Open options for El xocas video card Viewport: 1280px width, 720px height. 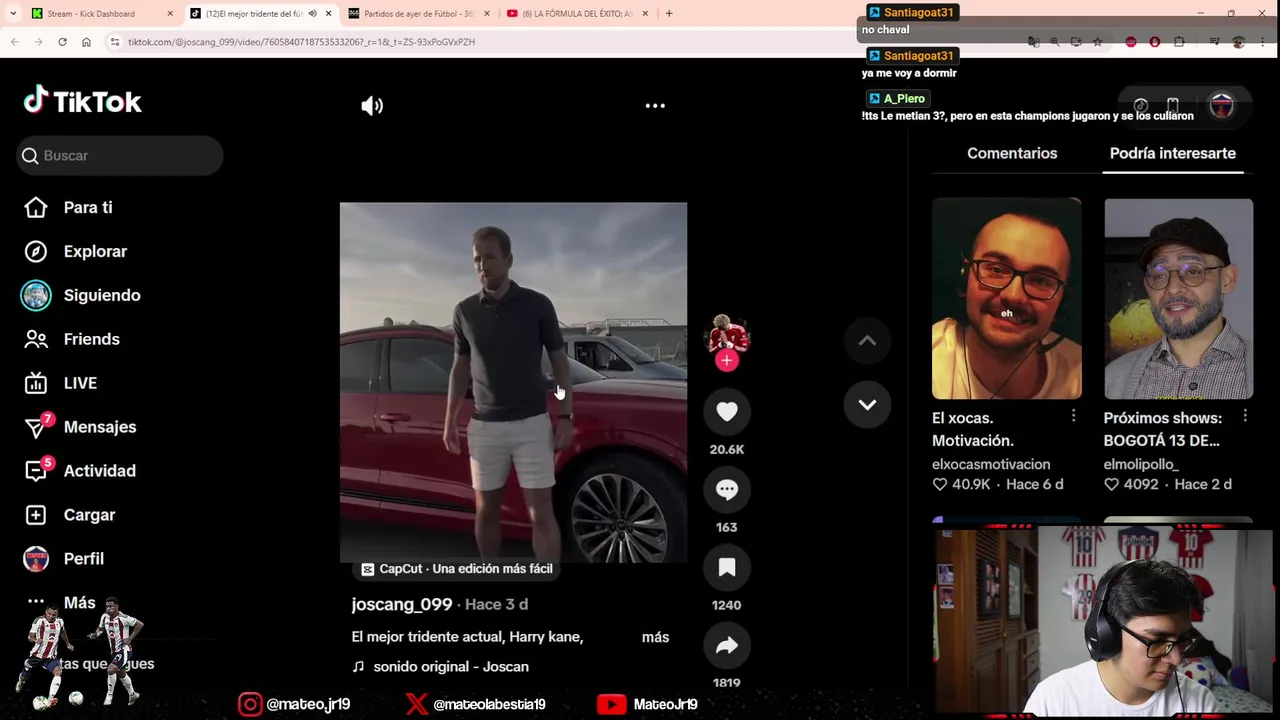(x=1073, y=415)
